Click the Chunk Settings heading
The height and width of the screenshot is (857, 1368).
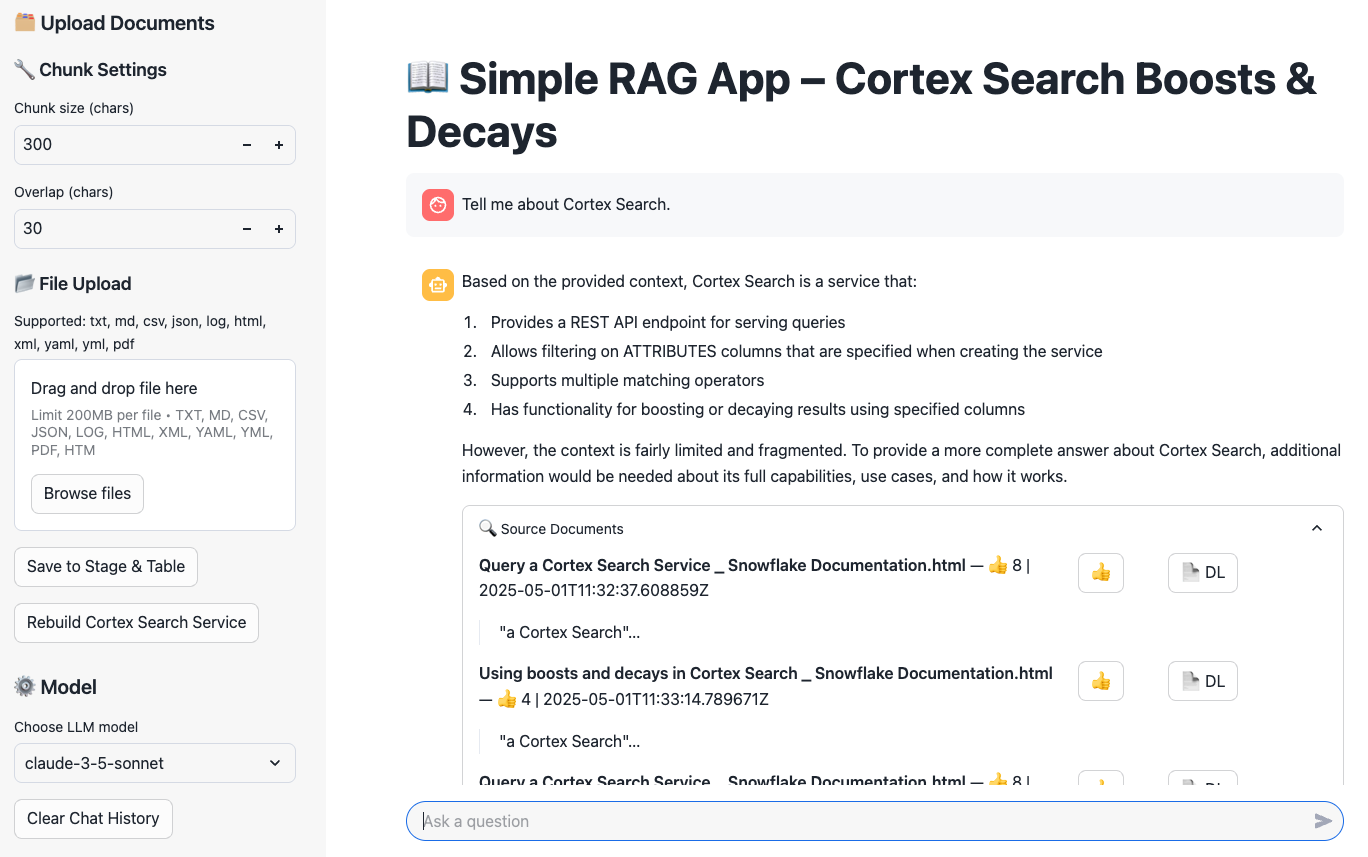(x=90, y=70)
